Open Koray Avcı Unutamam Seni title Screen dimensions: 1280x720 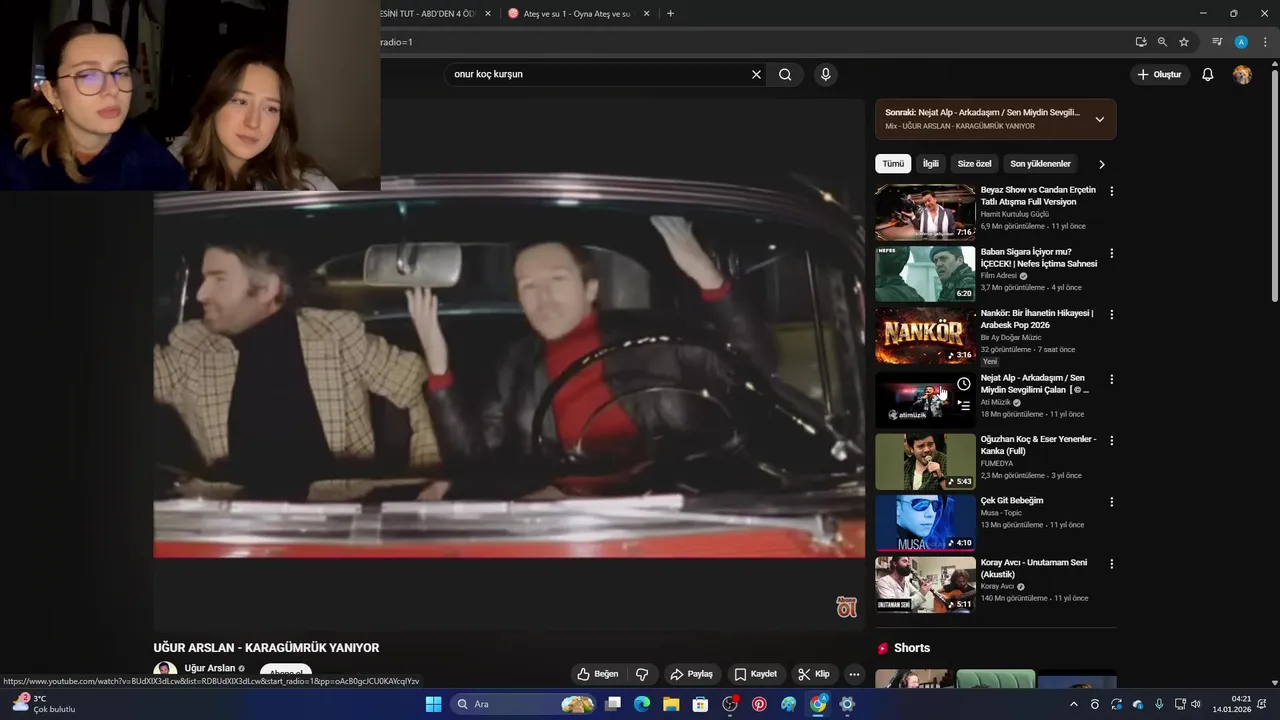click(1033, 568)
